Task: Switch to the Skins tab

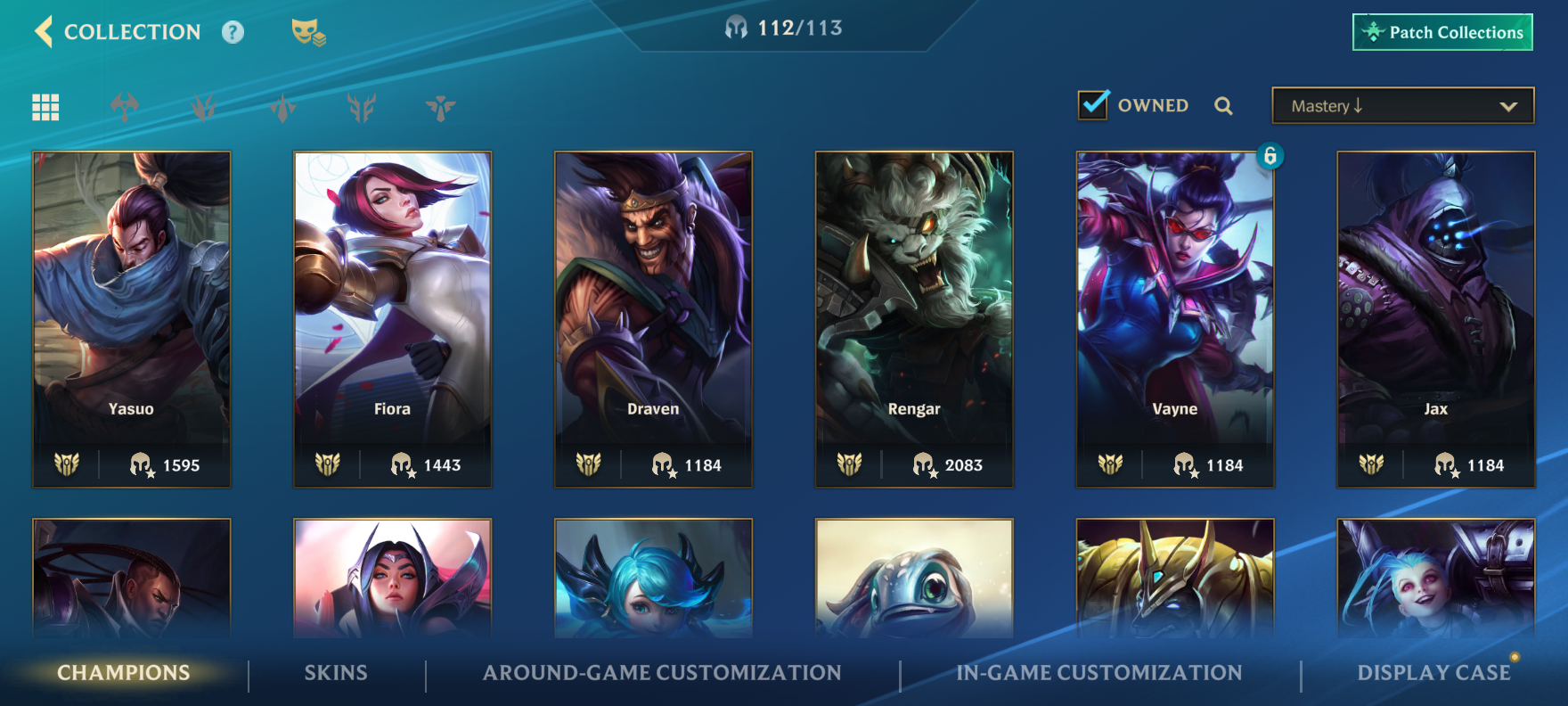Action: pyautogui.click(x=336, y=673)
